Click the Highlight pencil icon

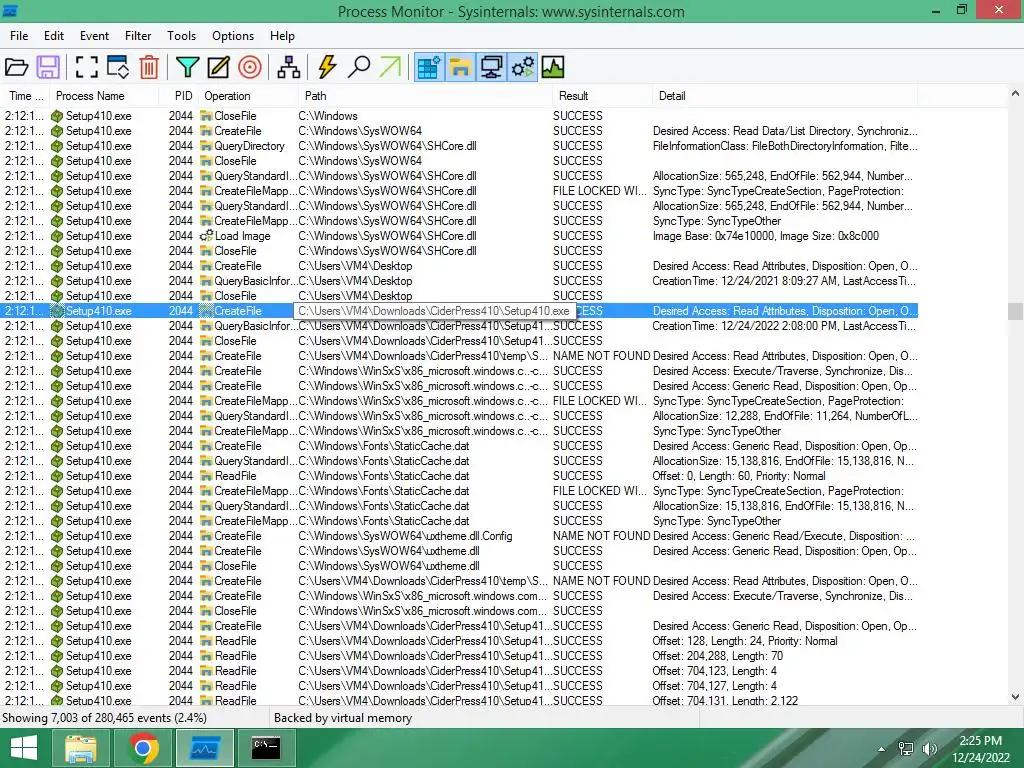coord(219,67)
